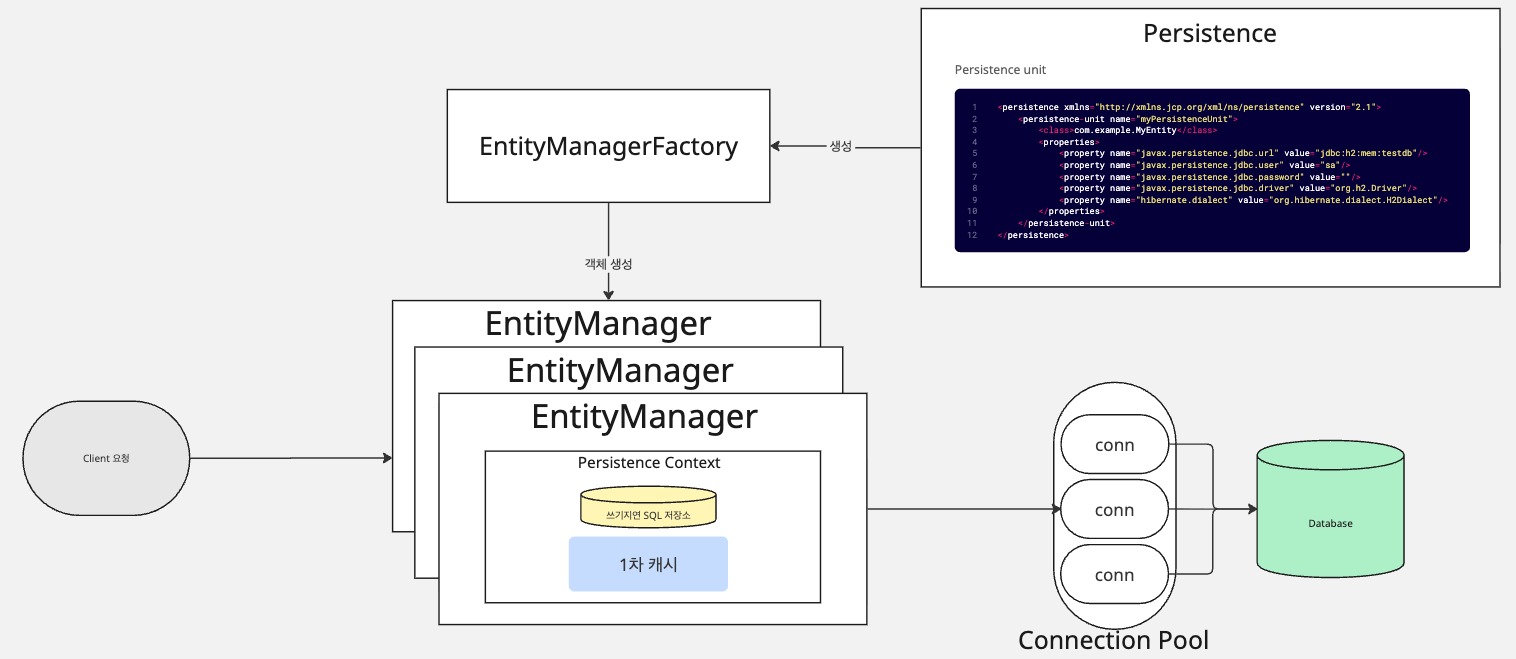Click the 생성 arrow label
Viewport: 1516px width, 659px height.
[841, 146]
